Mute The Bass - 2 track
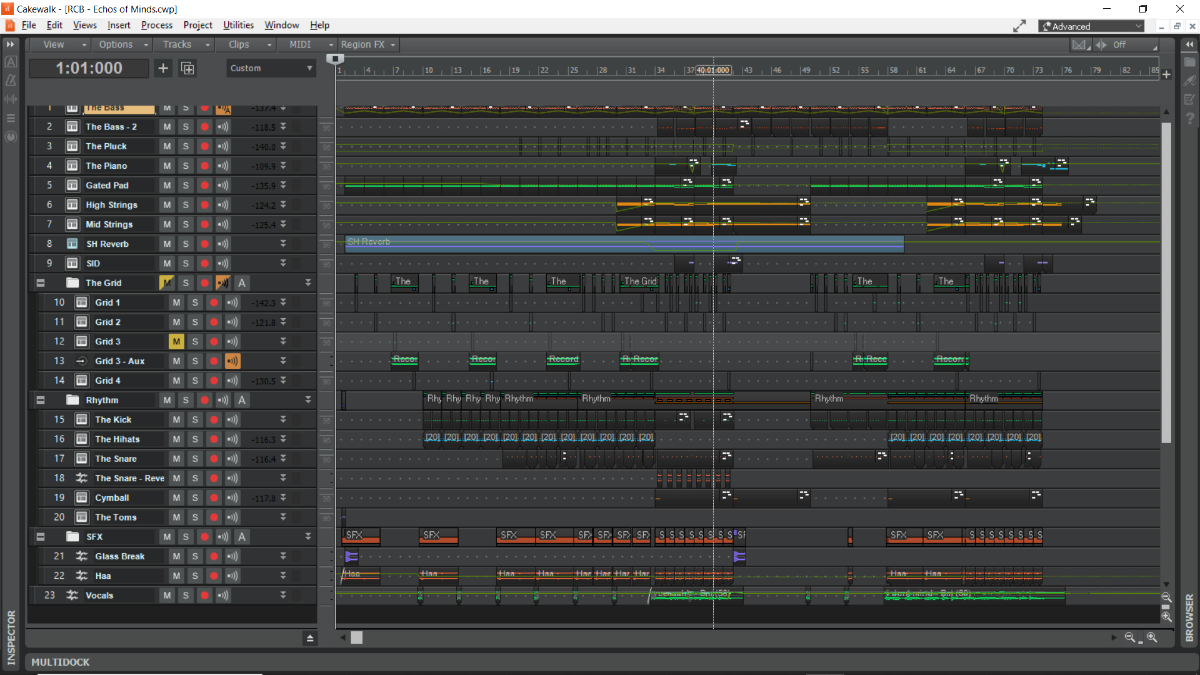Image resolution: width=1200 pixels, height=675 pixels. [167, 127]
